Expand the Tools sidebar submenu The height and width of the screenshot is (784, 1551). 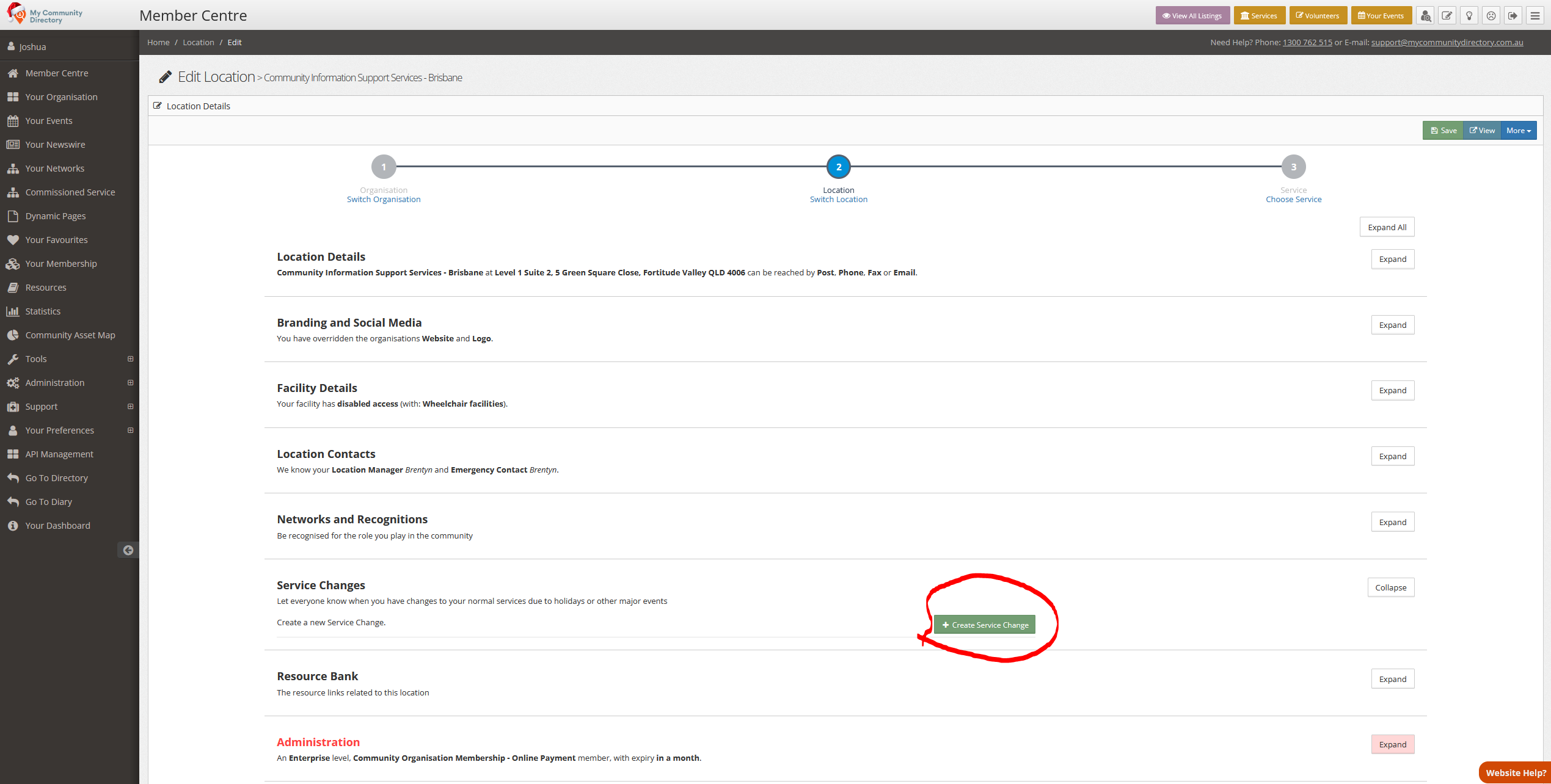pyautogui.click(x=130, y=358)
